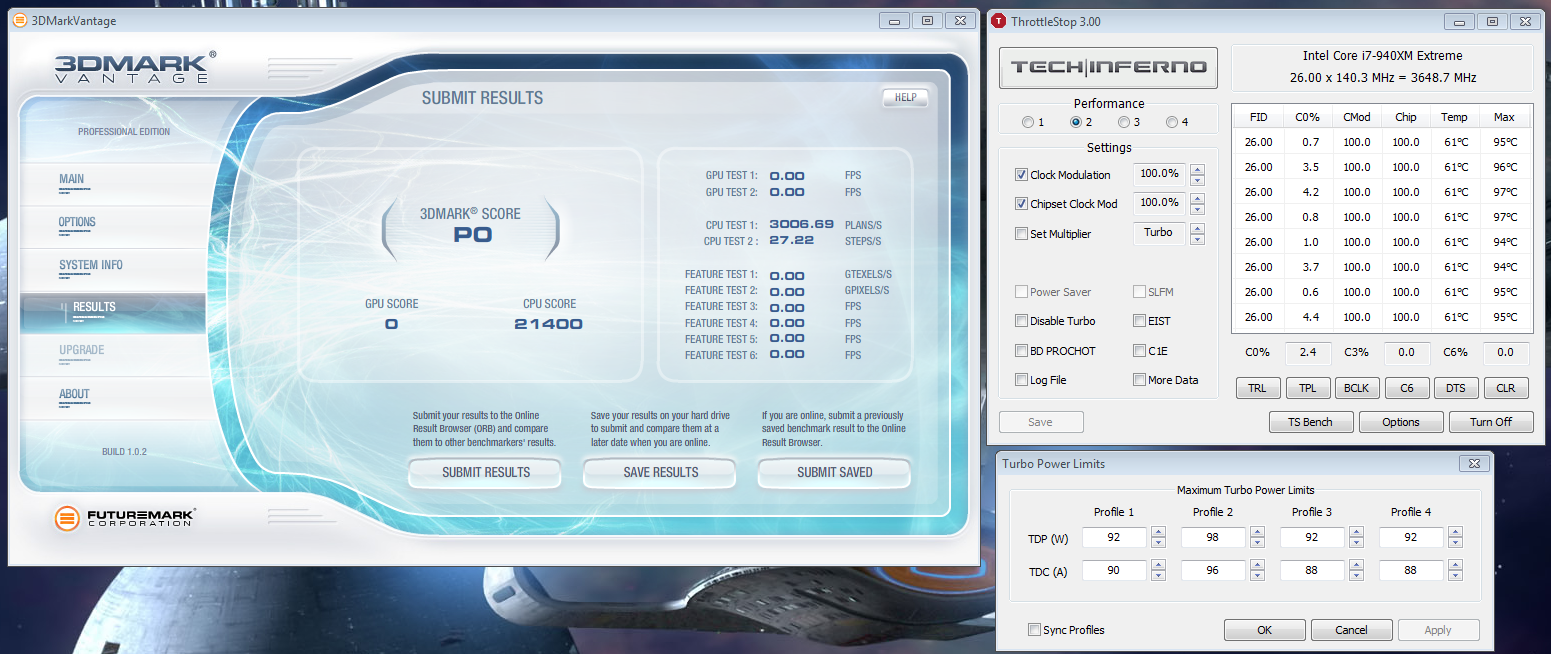This screenshot has height=654, width=1551.
Task: Click the CPU Score value 21400
Action: (548, 324)
